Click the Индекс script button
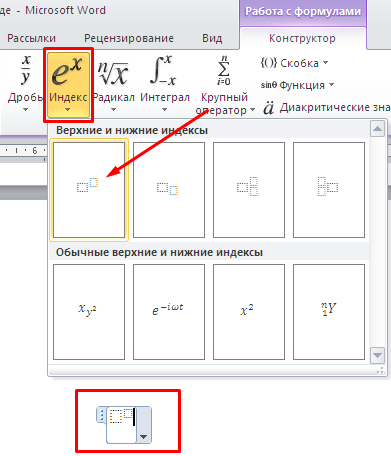 pos(68,84)
